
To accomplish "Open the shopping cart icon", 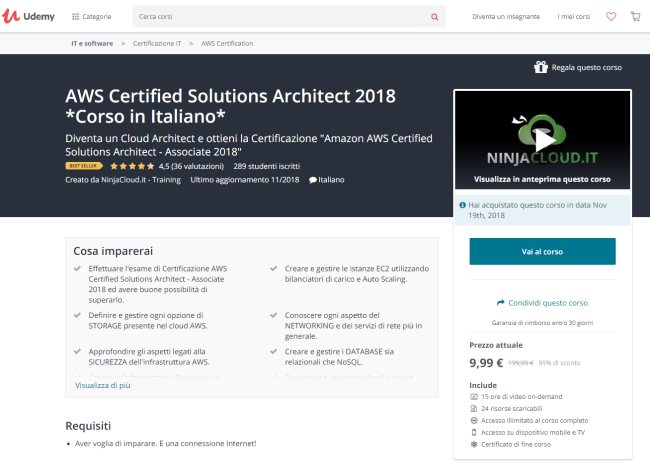I will click(x=635, y=17).
